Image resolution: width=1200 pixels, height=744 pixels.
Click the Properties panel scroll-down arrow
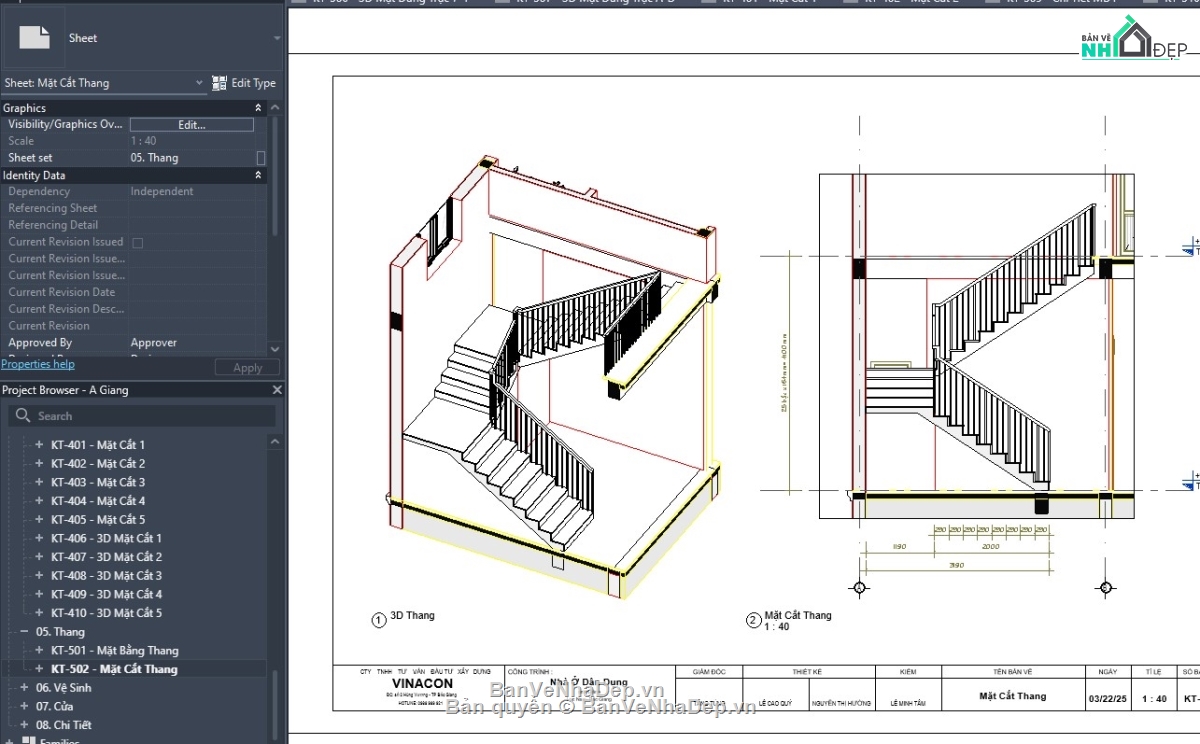coord(276,348)
